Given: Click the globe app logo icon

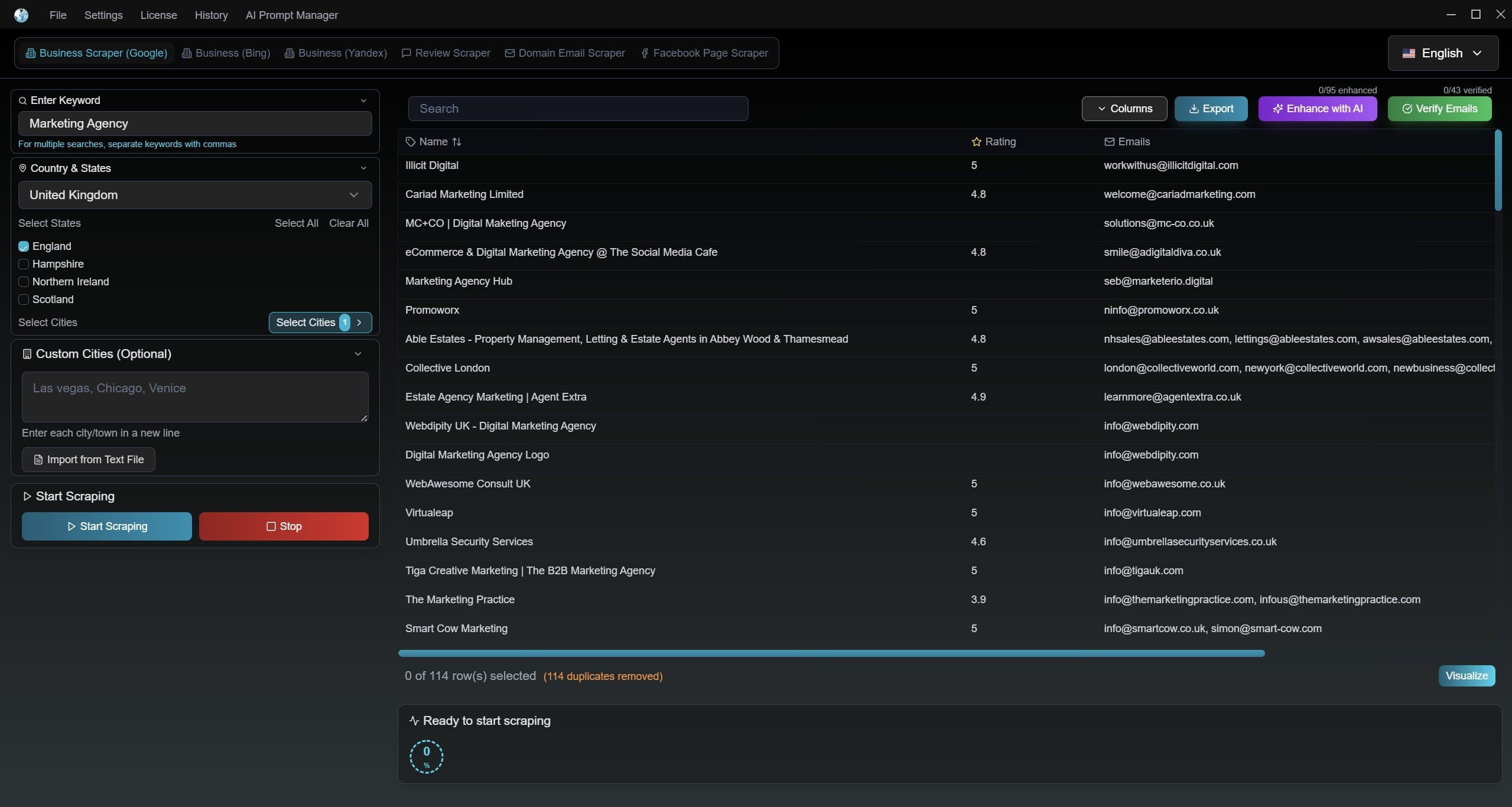Looking at the screenshot, I should coord(21,15).
